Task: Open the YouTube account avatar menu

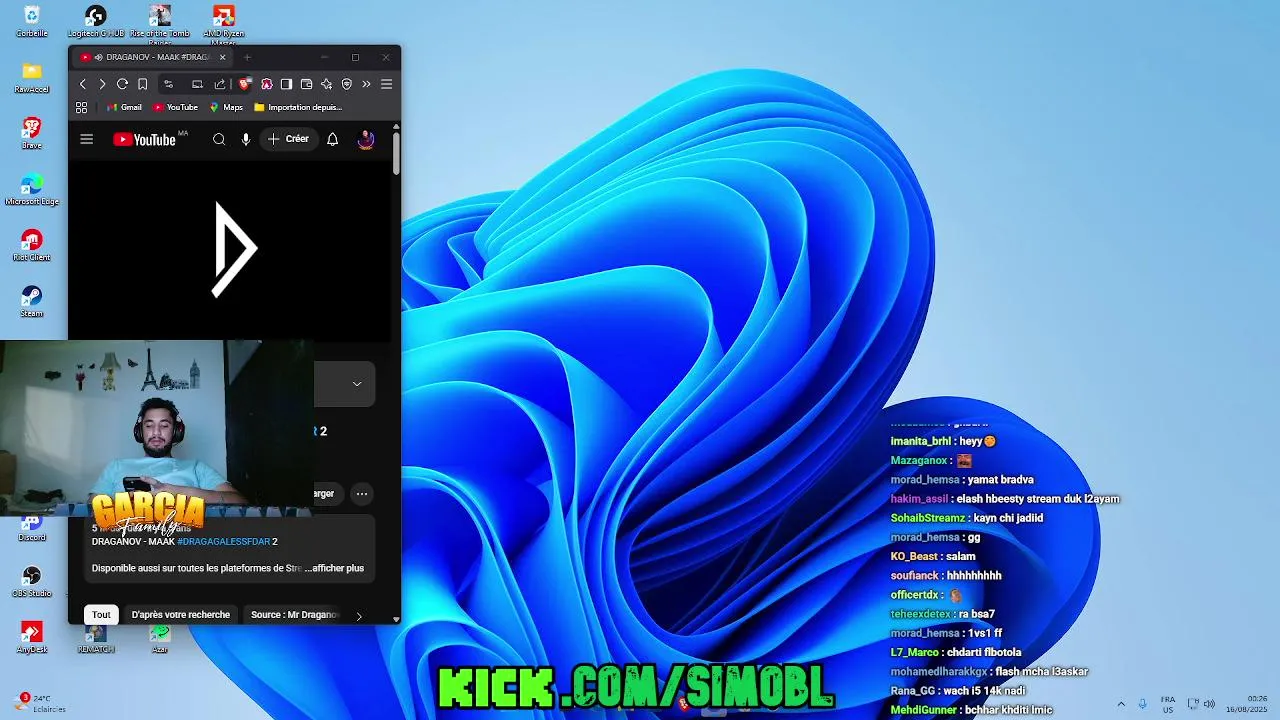Action: (366, 140)
